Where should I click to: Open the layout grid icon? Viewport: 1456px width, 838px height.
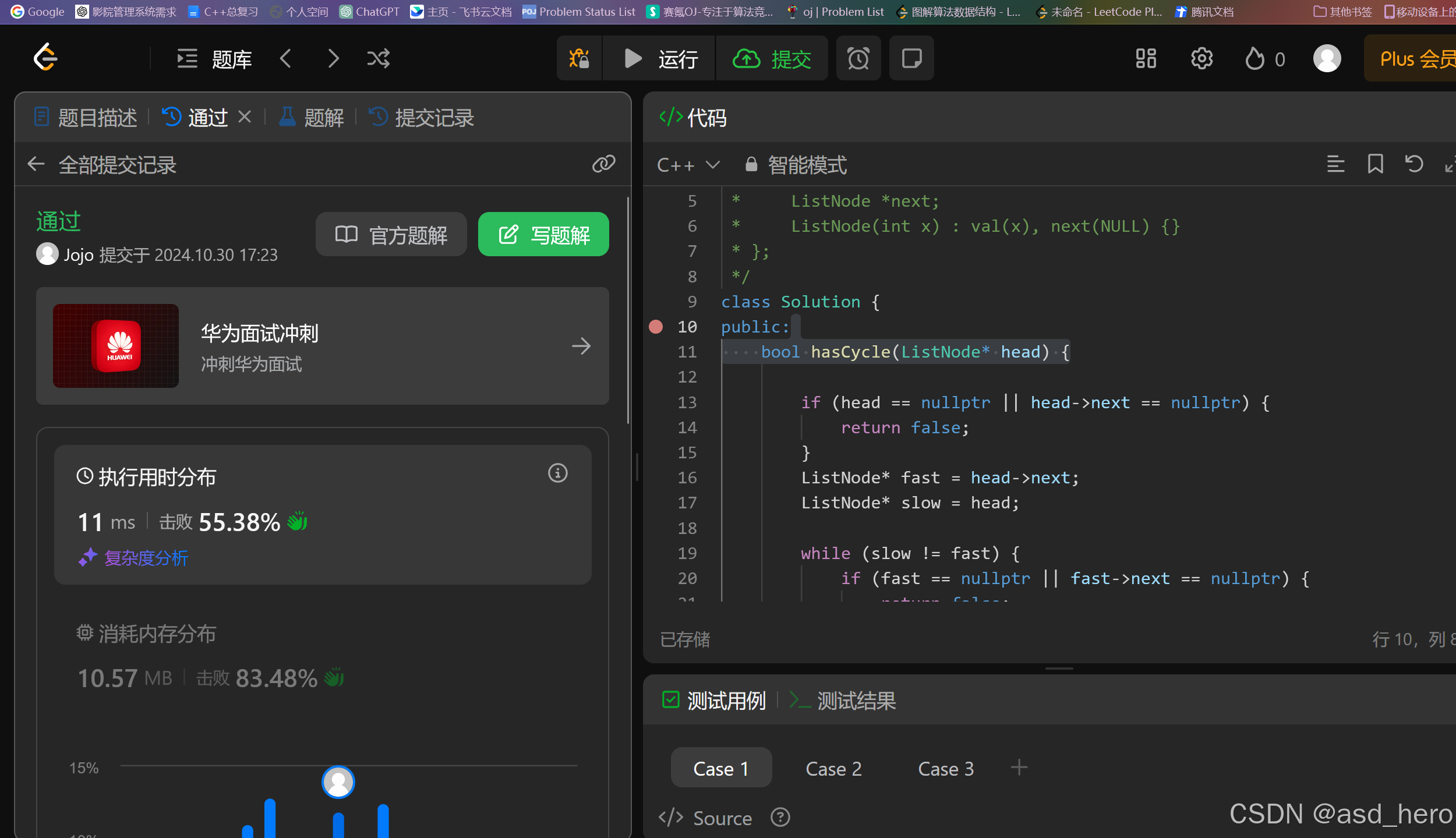coord(1146,59)
